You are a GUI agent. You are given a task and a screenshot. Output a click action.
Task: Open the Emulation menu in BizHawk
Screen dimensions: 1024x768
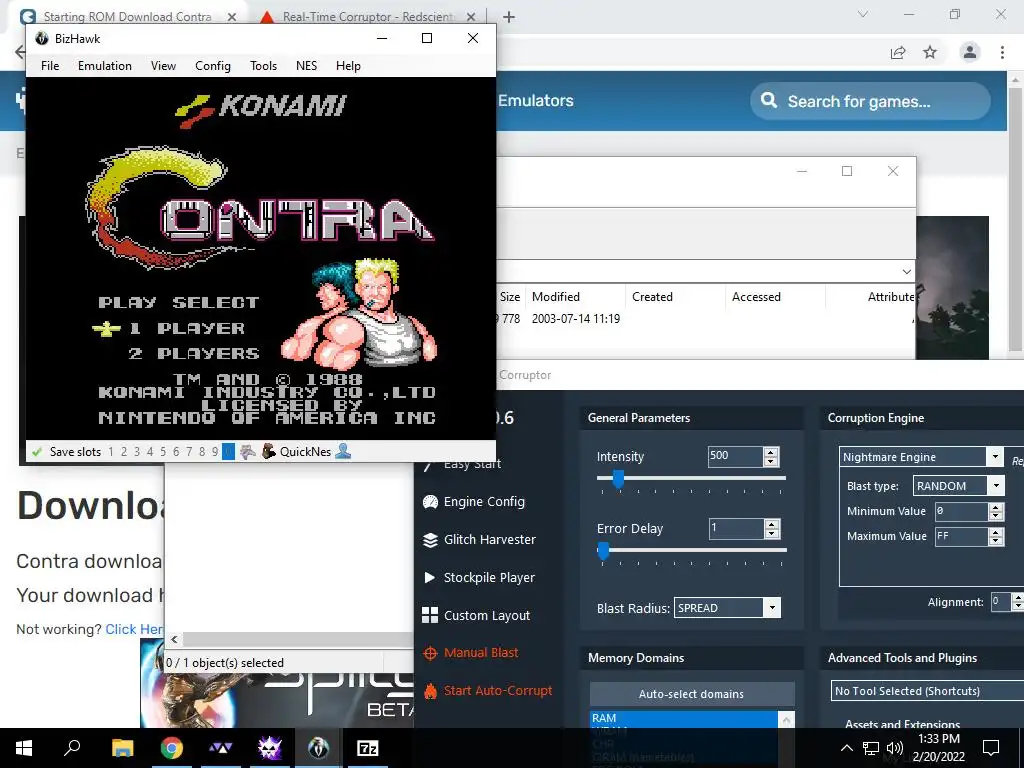[104, 66]
